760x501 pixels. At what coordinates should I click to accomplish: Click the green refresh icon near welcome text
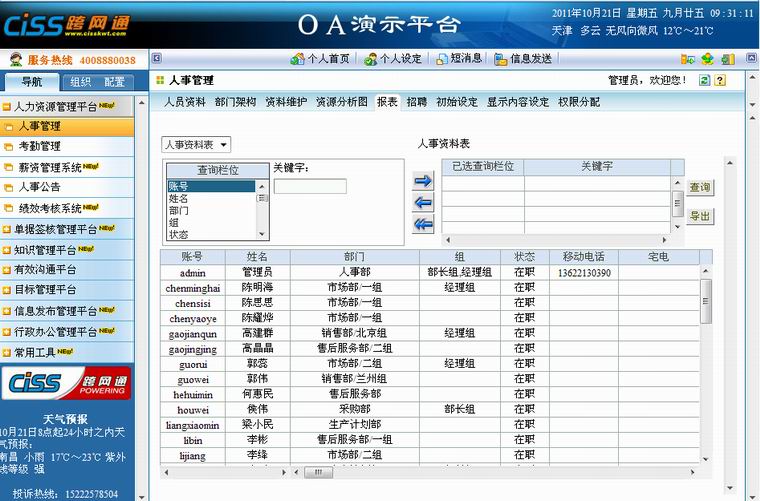pyautogui.click(x=705, y=80)
